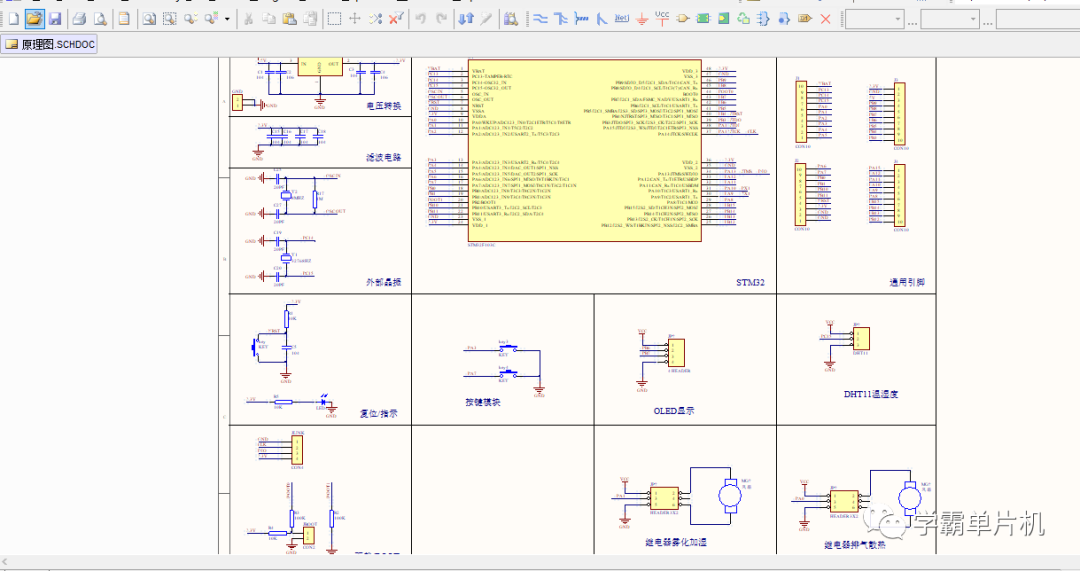Select the Place Bus Entry tool
Viewport: 1080px width, 571px height.
coord(601,19)
